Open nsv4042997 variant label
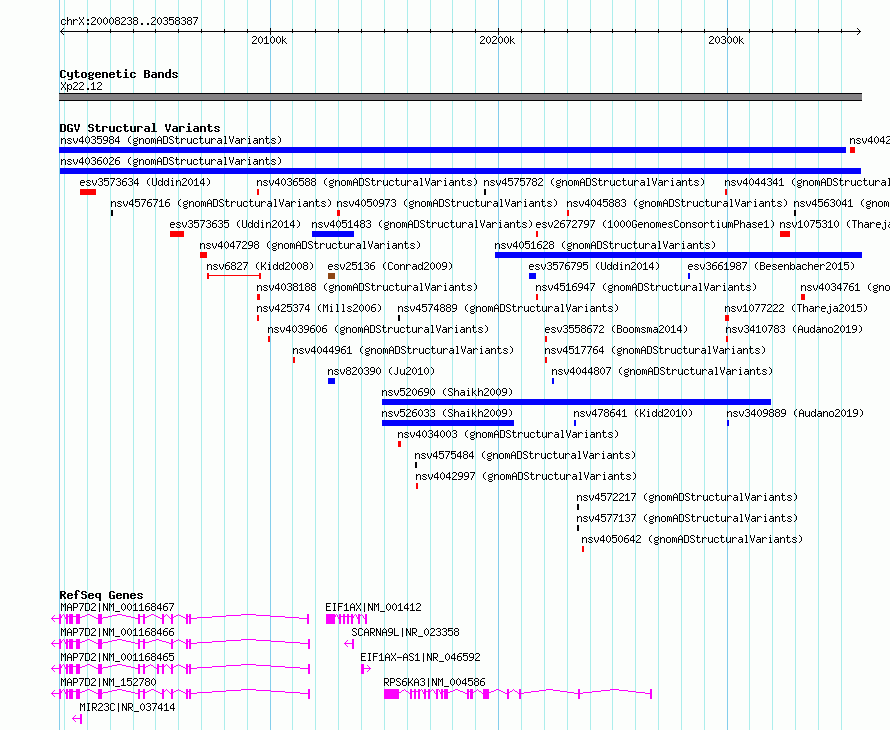 pos(526,476)
